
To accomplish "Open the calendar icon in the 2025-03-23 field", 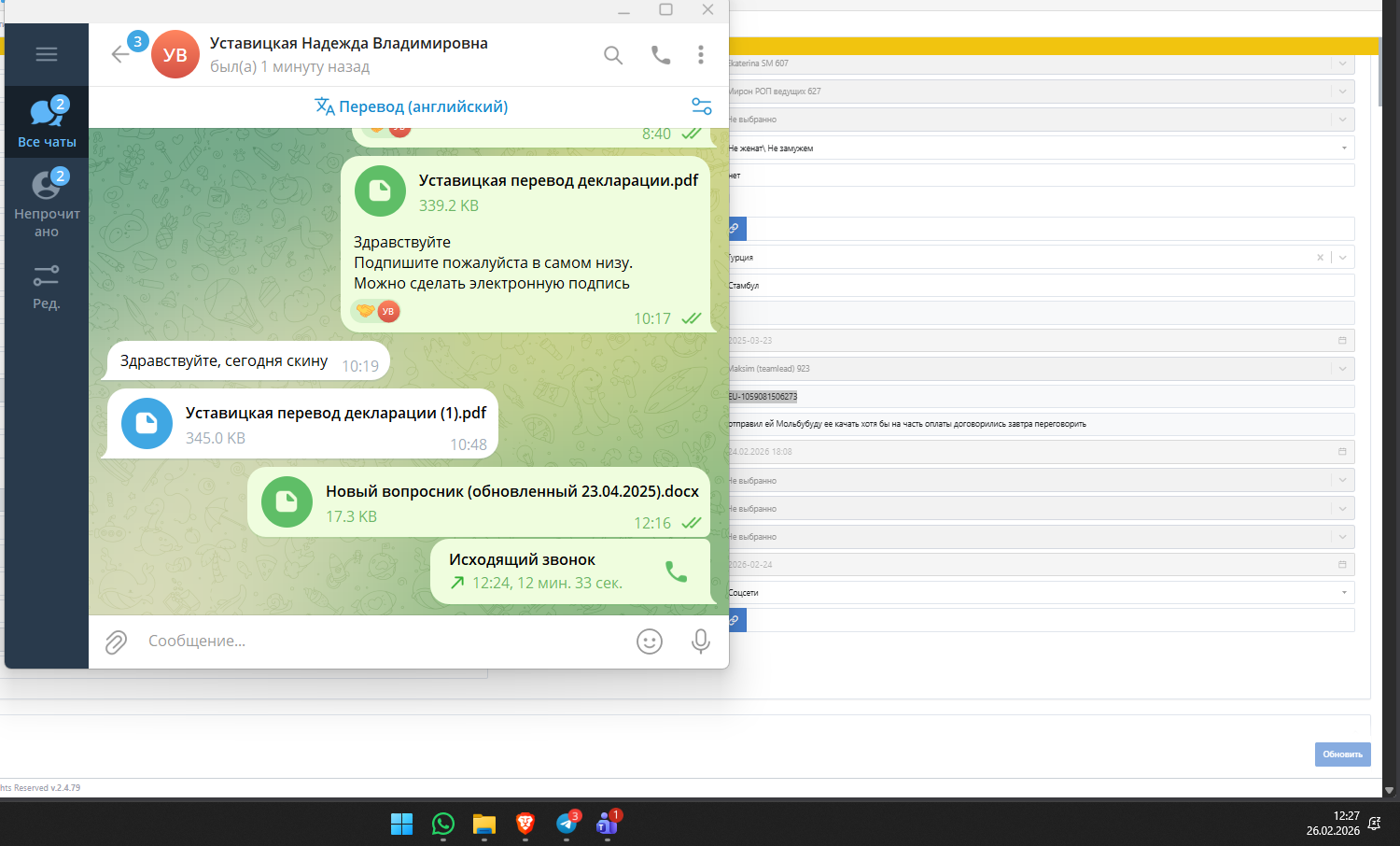I will (1342, 341).
